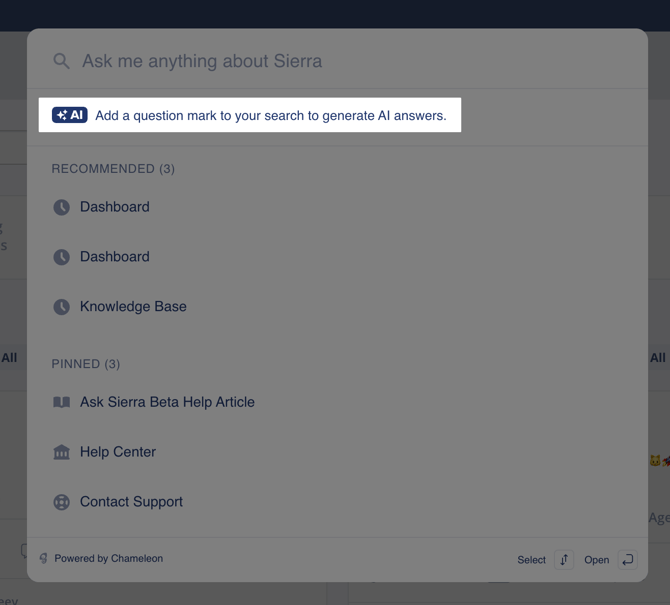Image resolution: width=670 pixels, height=605 pixels.
Task: Open the Knowledge Base recommendation
Action: point(133,306)
